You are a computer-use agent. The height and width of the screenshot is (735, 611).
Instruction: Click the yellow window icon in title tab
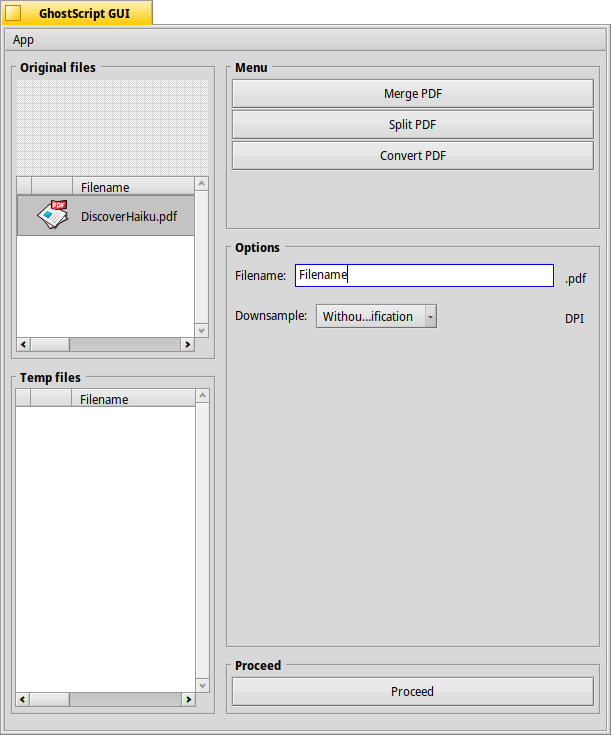coord(13,13)
